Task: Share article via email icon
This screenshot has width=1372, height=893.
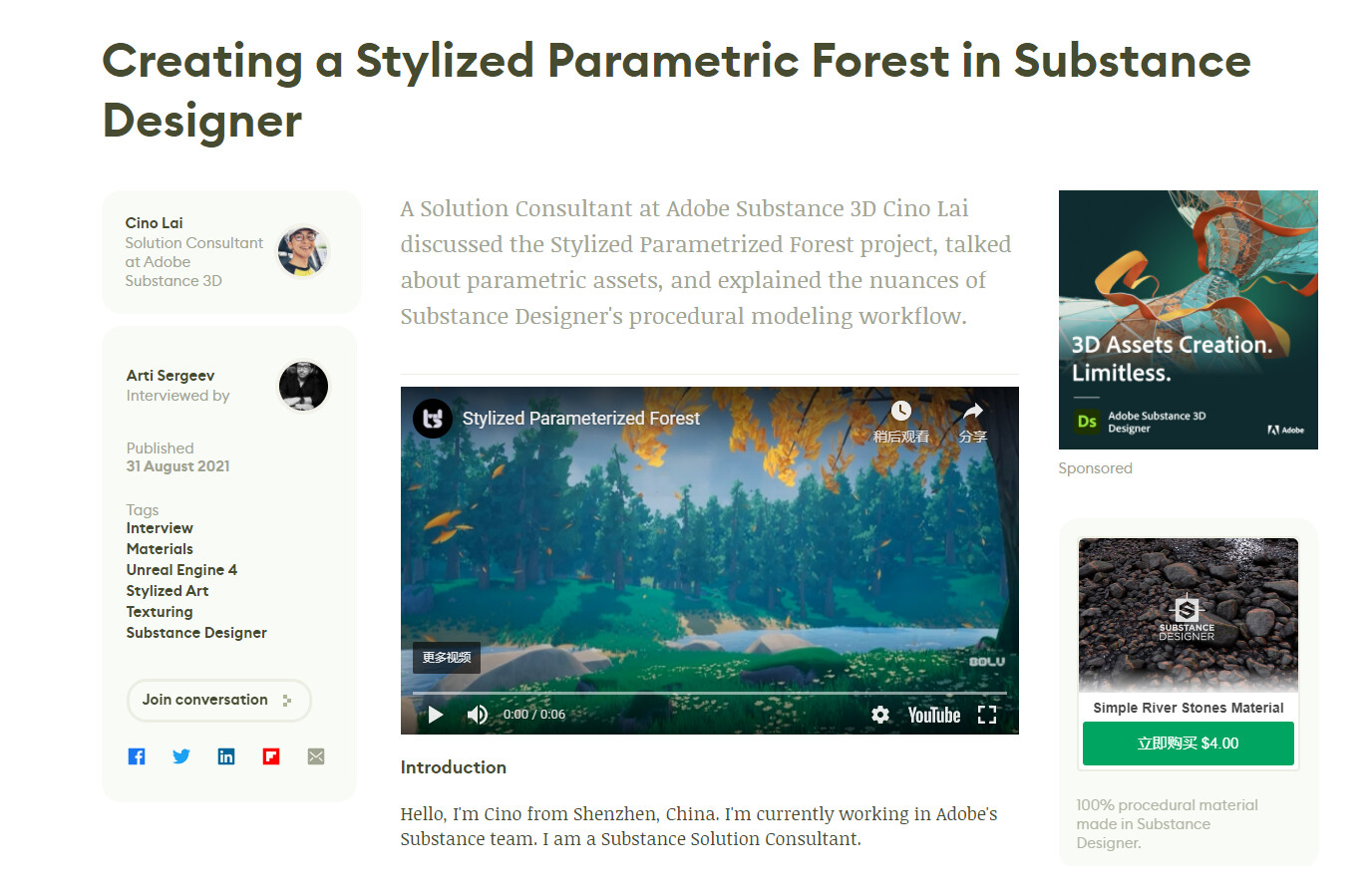Action: click(x=316, y=756)
